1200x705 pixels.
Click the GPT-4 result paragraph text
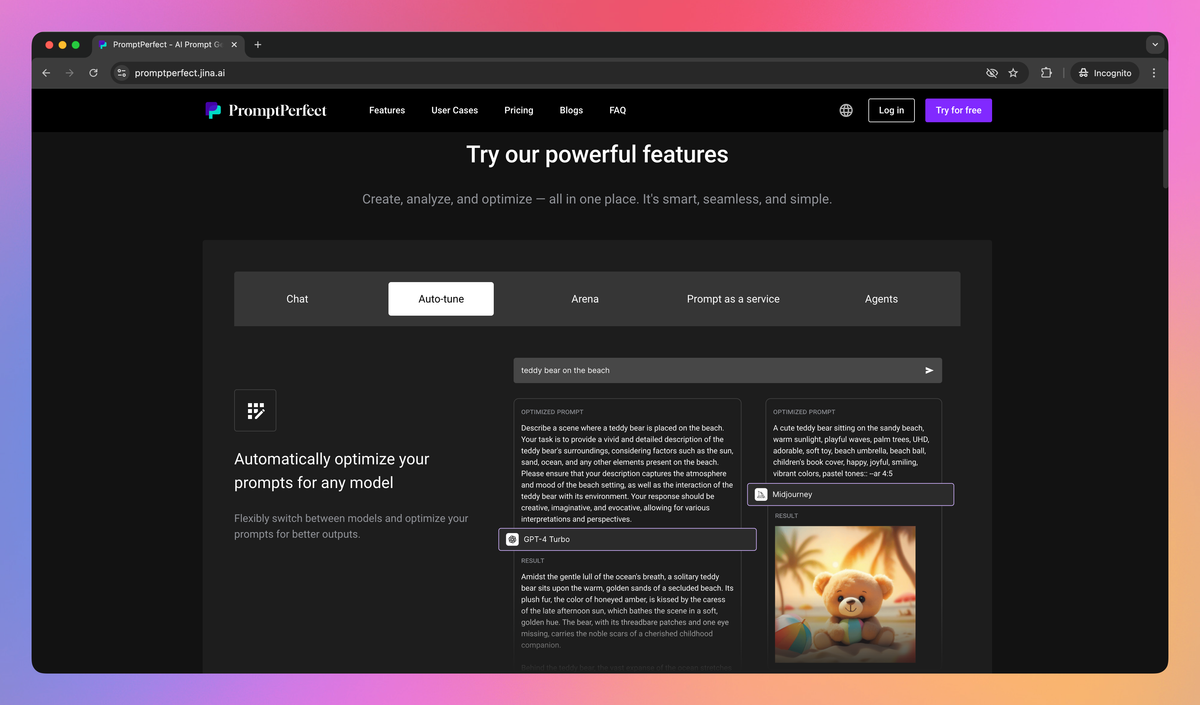[x=627, y=610]
